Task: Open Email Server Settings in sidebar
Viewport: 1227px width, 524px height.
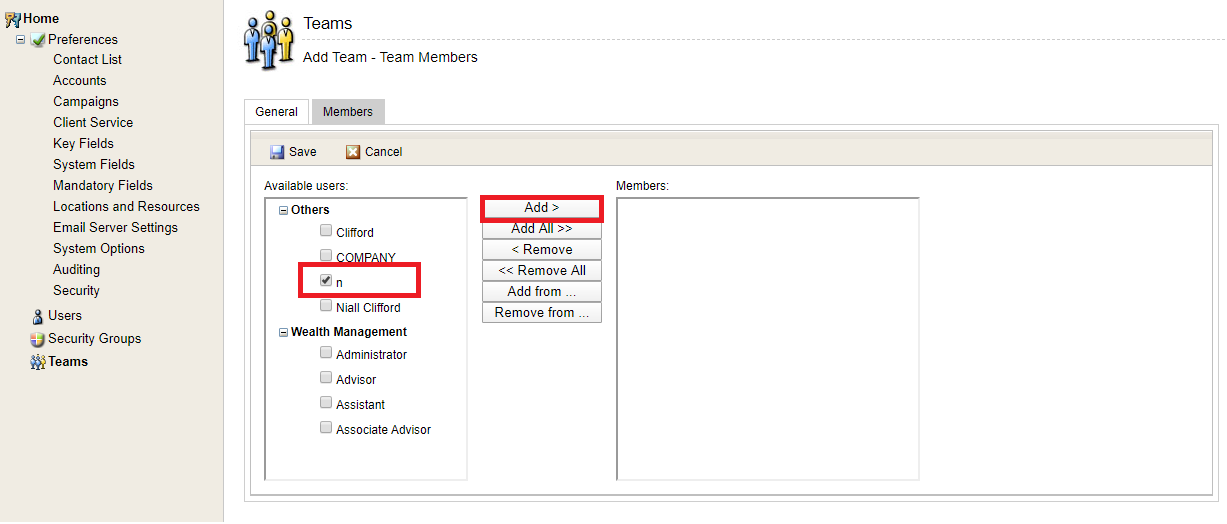Action: point(115,227)
